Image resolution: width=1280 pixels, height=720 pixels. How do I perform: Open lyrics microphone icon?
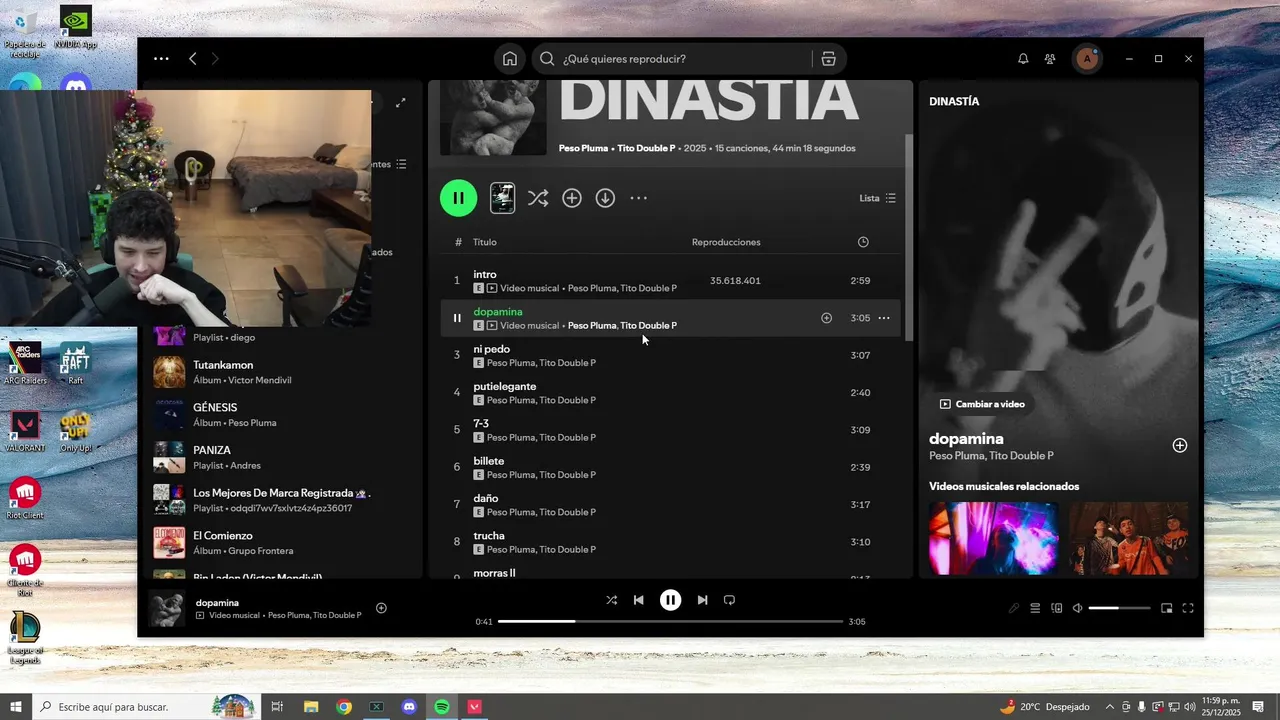click(1013, 608)
